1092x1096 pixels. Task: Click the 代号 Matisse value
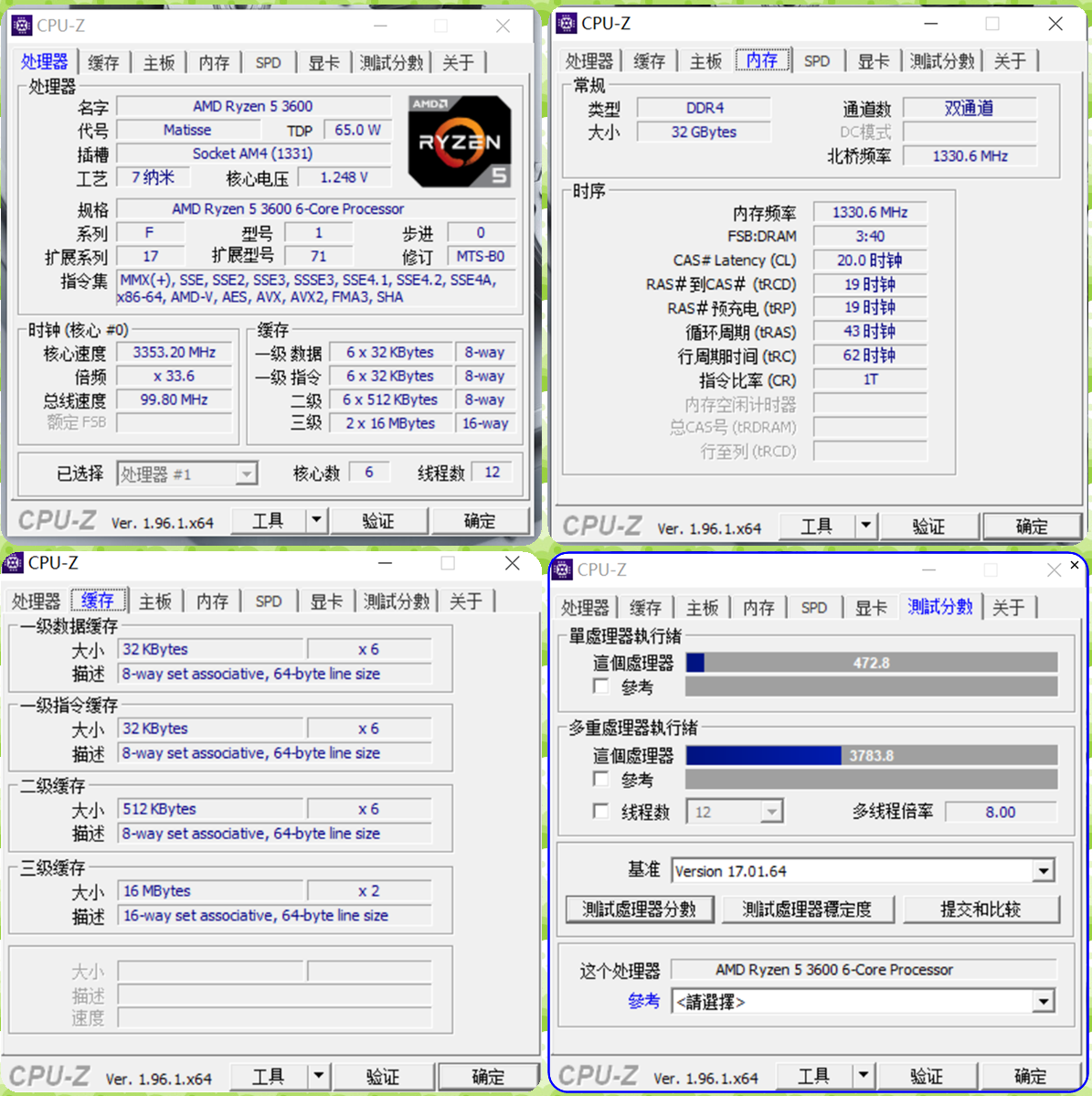pyautogui.click(x=187, y=130)
